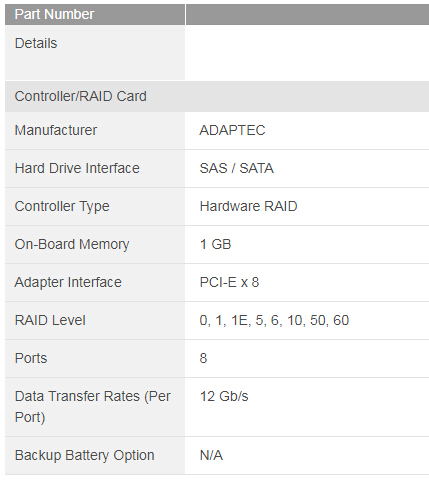Select the SAS / SATA value
The height and width of the screenshot is (483, 429).
click(x=237, y=168)
